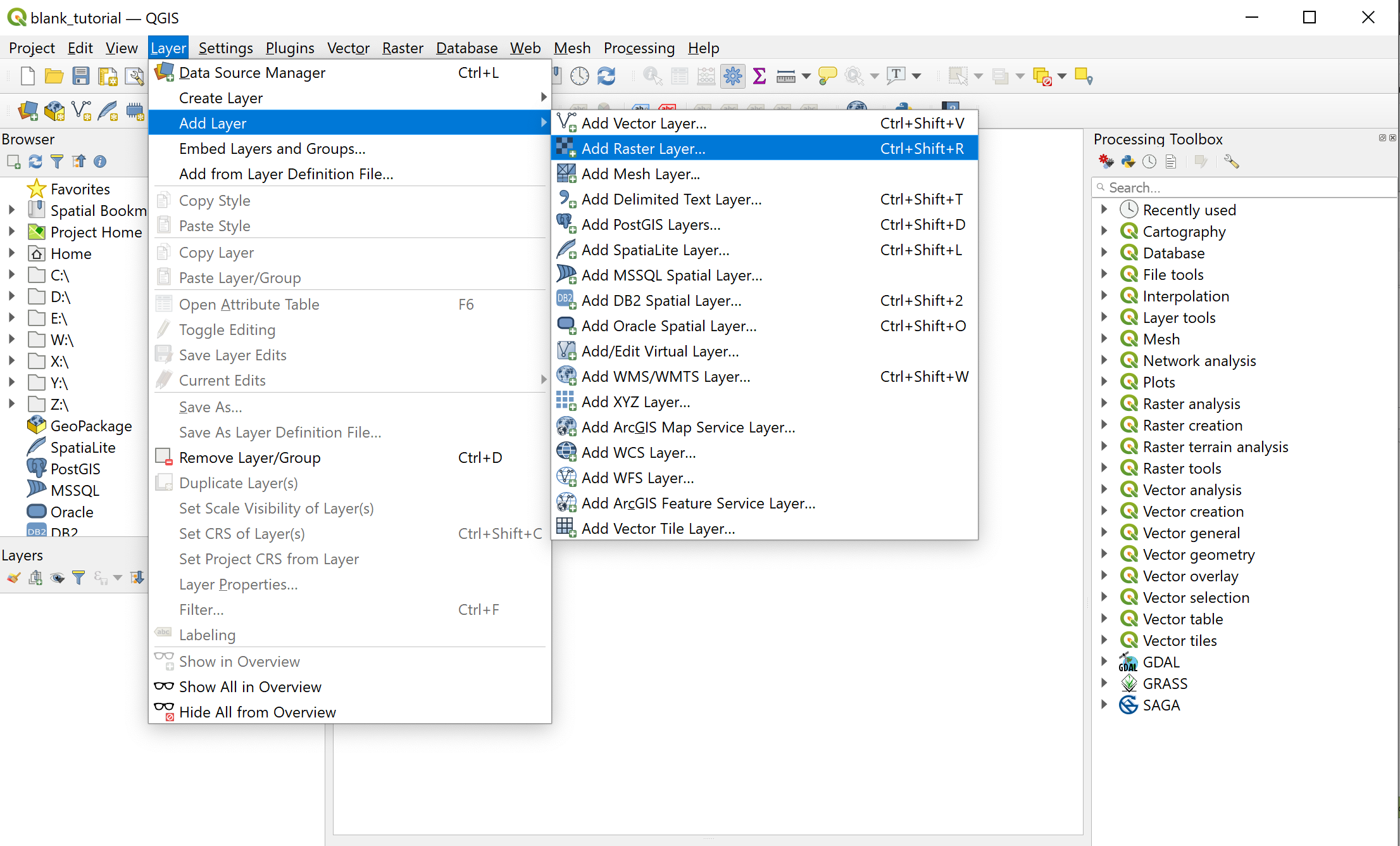Click the Map Tips speech bubble icon

point(827,77)
